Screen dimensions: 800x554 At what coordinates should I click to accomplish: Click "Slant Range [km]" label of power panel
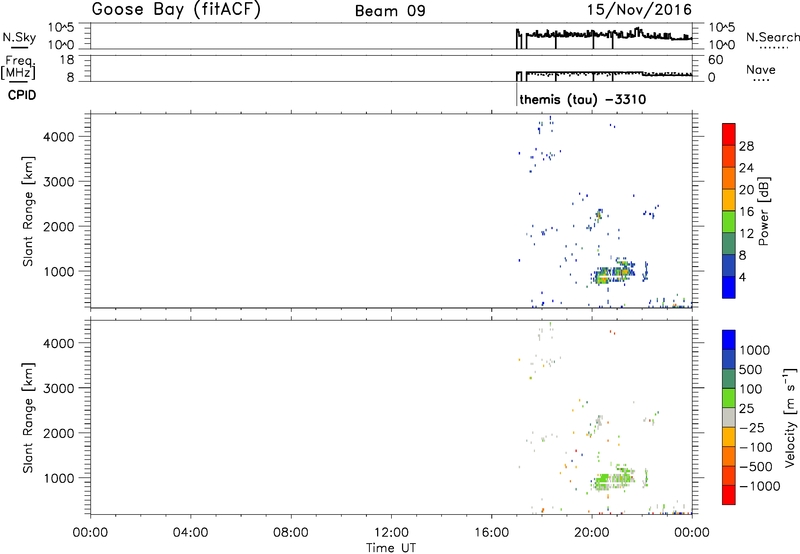28,211
